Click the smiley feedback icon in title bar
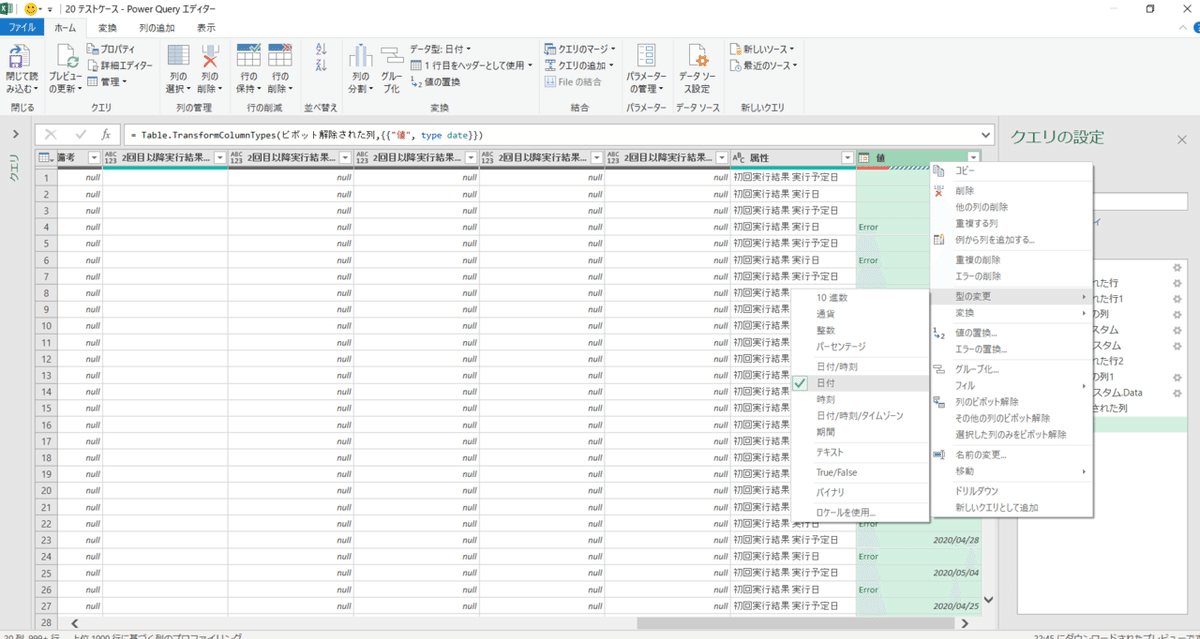 [31, 8]
